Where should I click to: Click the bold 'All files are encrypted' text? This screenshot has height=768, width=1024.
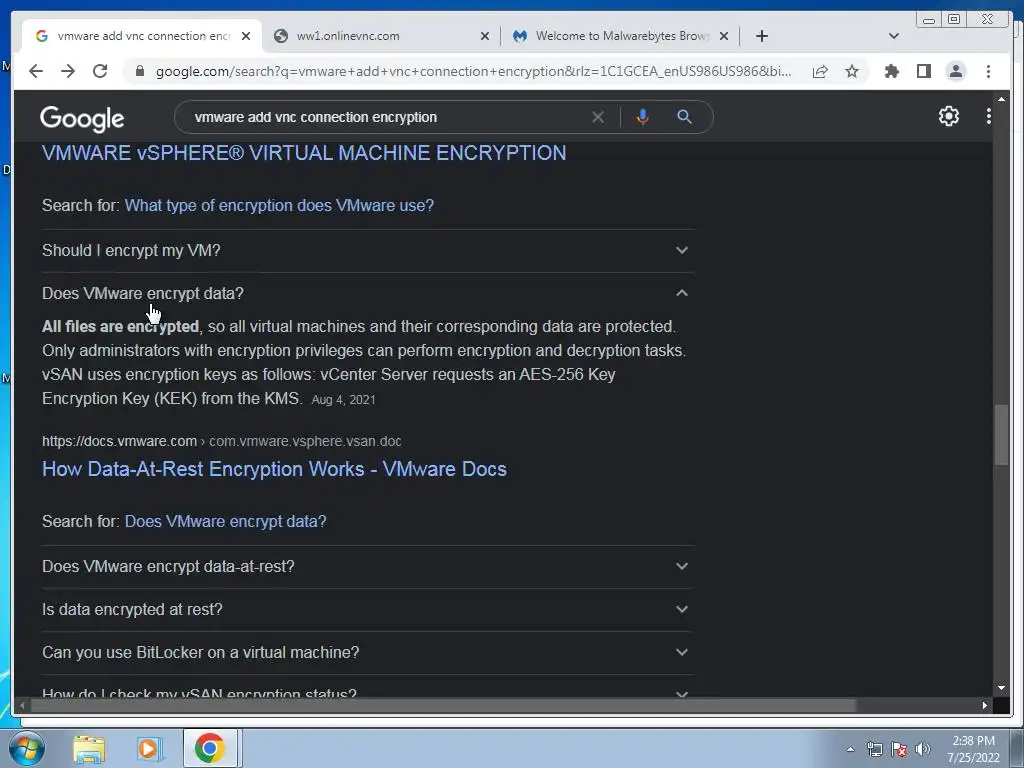121,327
